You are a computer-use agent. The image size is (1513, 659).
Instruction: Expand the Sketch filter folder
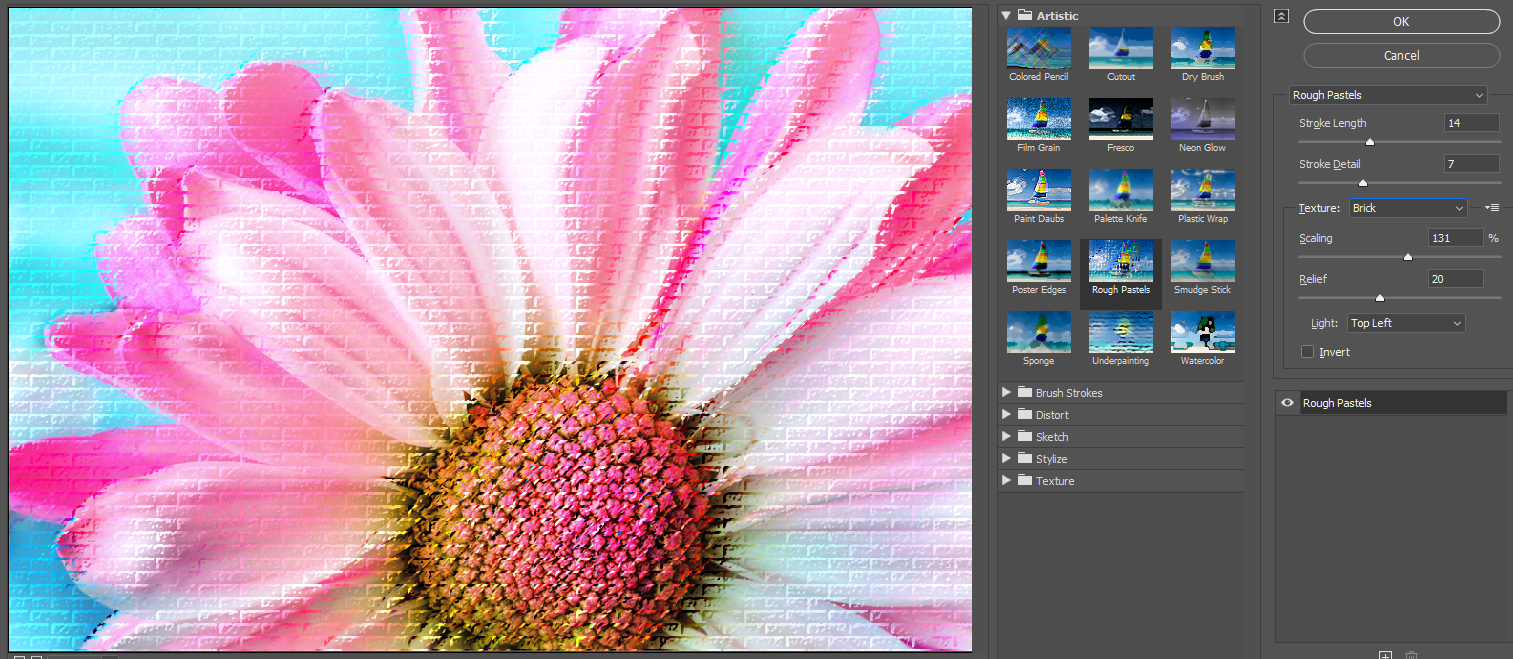(x=1006, y=437)
